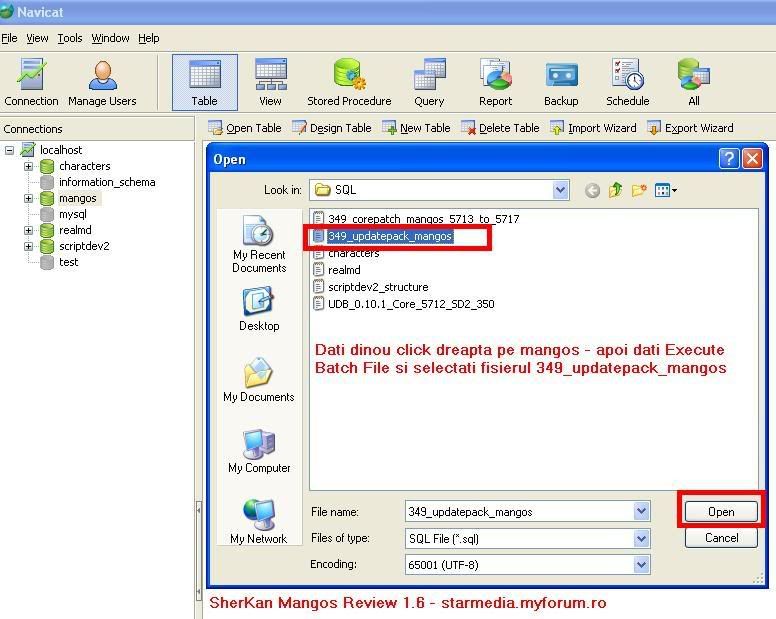
Task: Select the Schedule icon
Action: click(x=627, y=82)
